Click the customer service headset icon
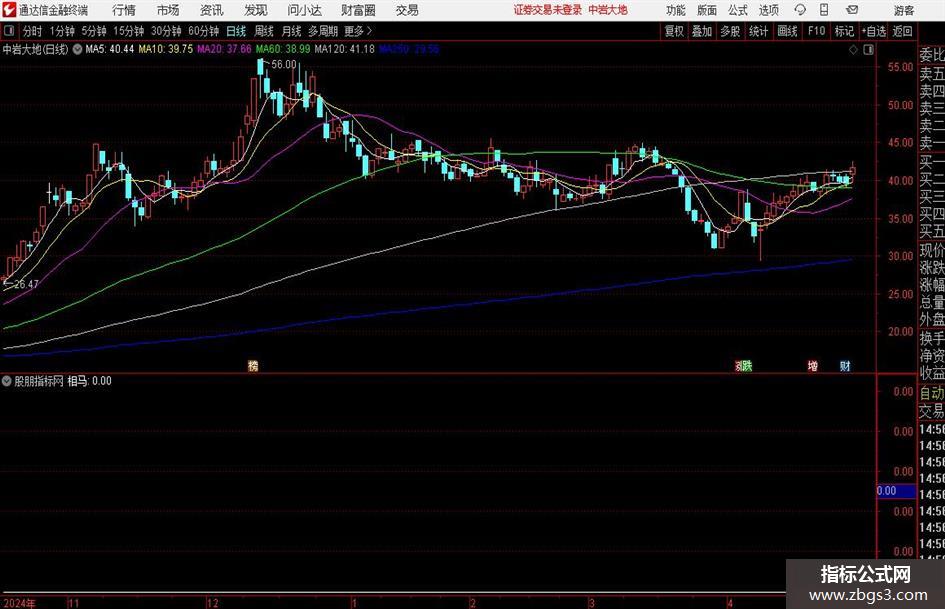 800,10
